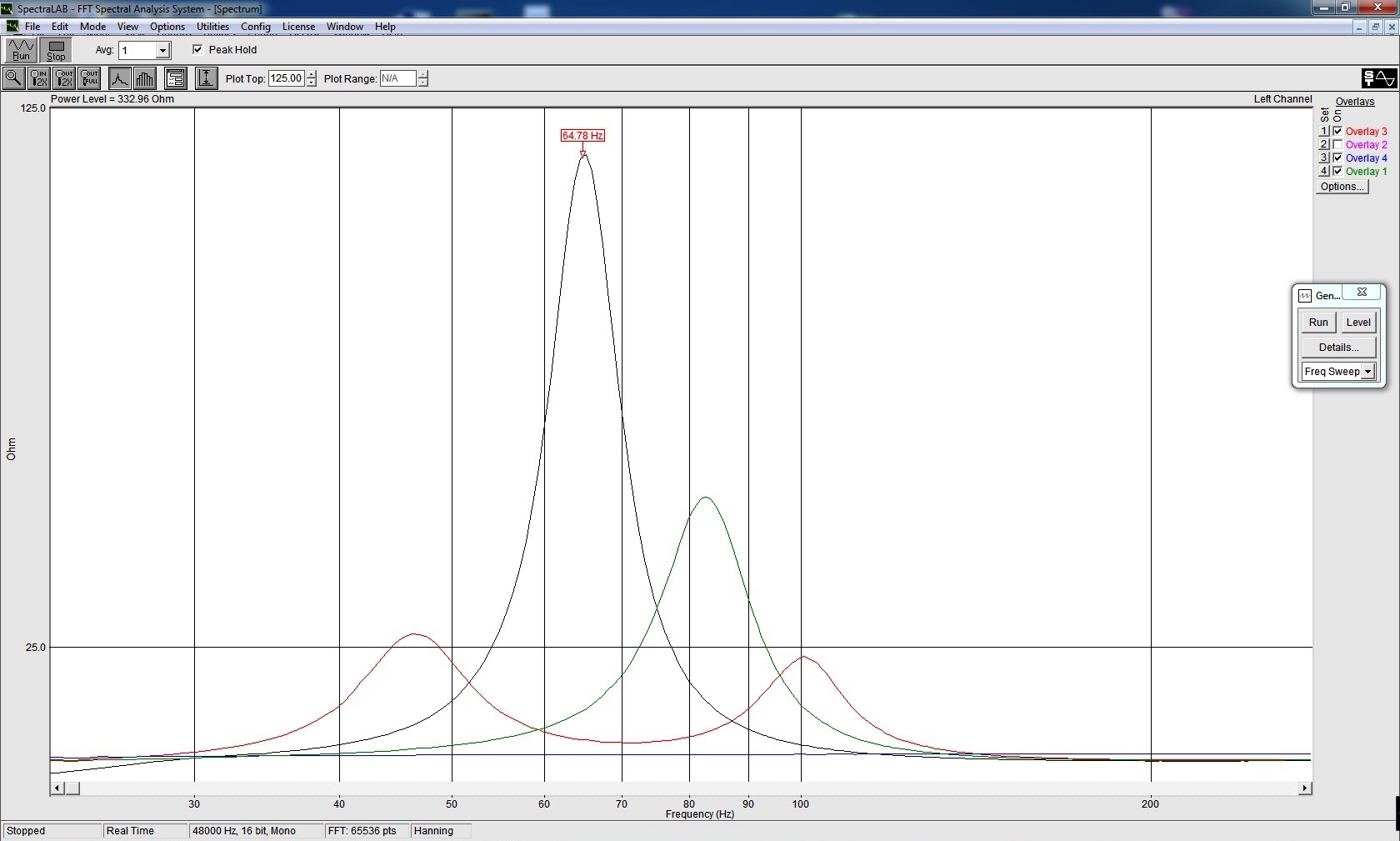The height and width of the screenshot is (841, 1400).
Task: Open the Help menu
Action: click(x=385, y=27)
